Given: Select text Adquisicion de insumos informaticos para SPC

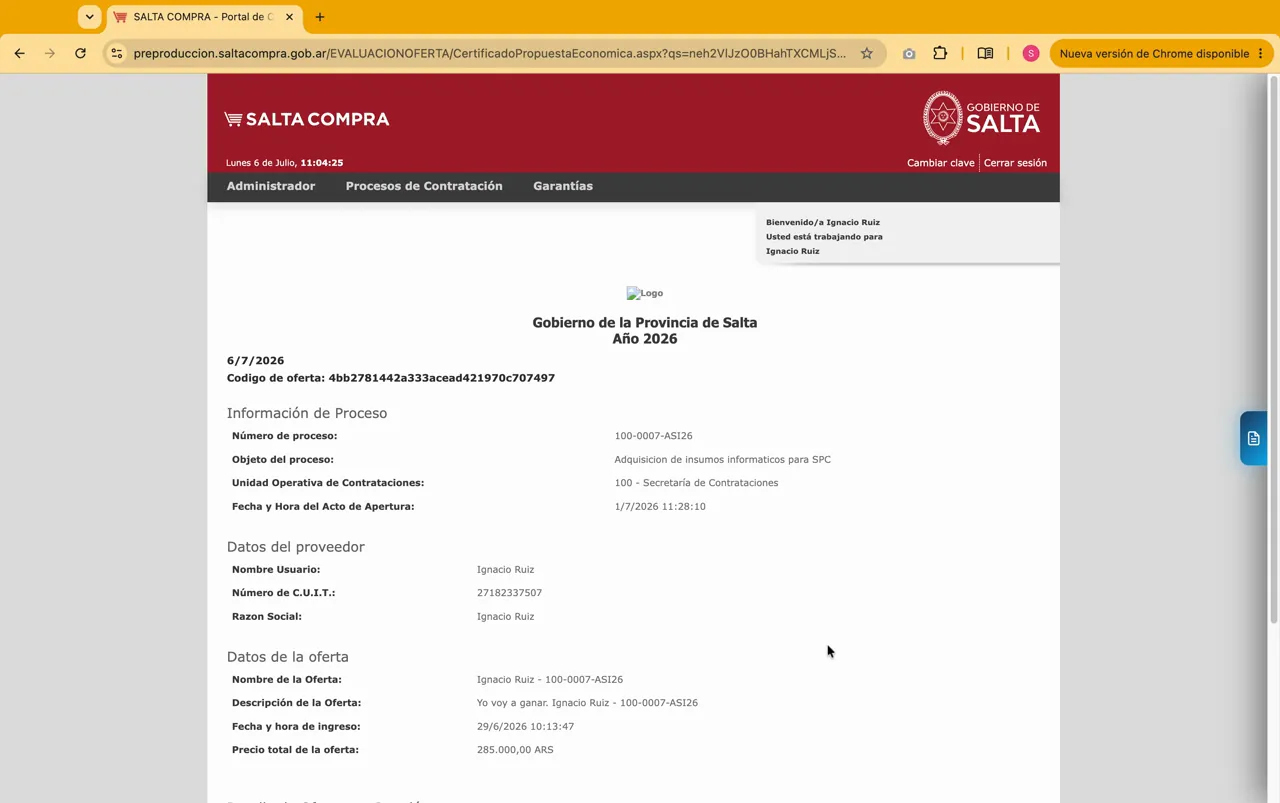Looking at the screenshot, I should click(x=722, y=460).
